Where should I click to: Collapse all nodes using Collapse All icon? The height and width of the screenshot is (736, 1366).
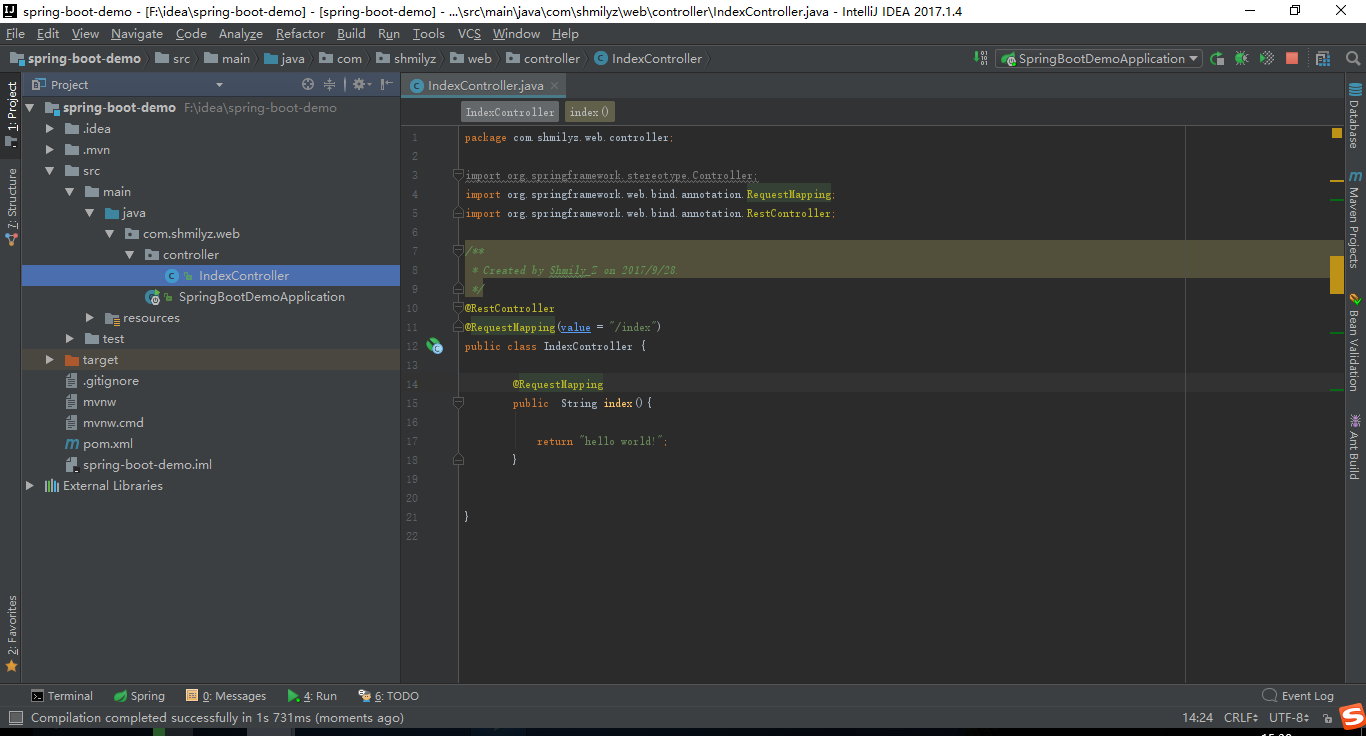click(x=330, y=84)
